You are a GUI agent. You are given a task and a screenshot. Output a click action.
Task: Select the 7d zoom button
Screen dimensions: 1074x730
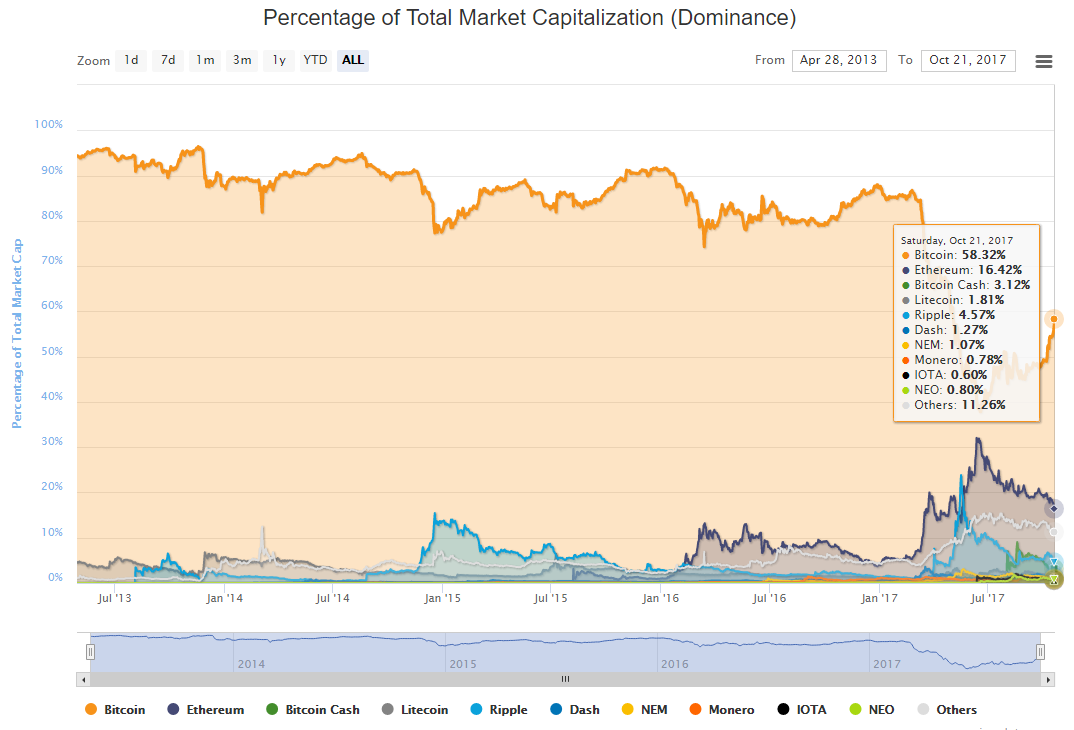(168, 60)
